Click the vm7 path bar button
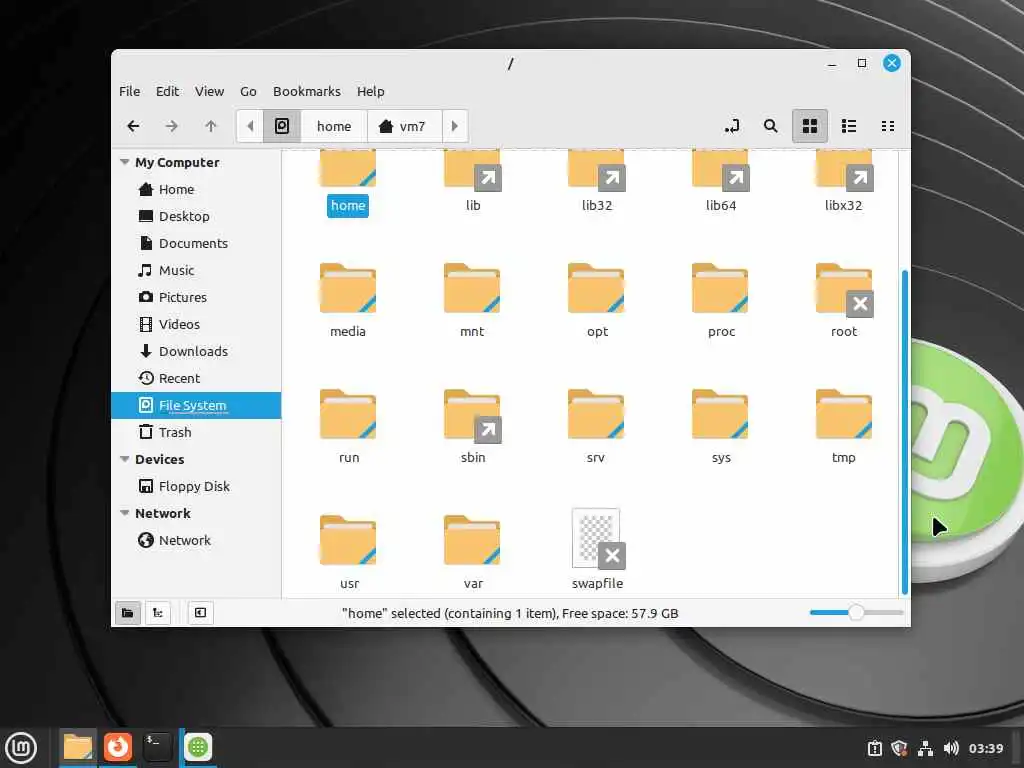This screenshot has height=768, width=1024. (x=403, y=126)
